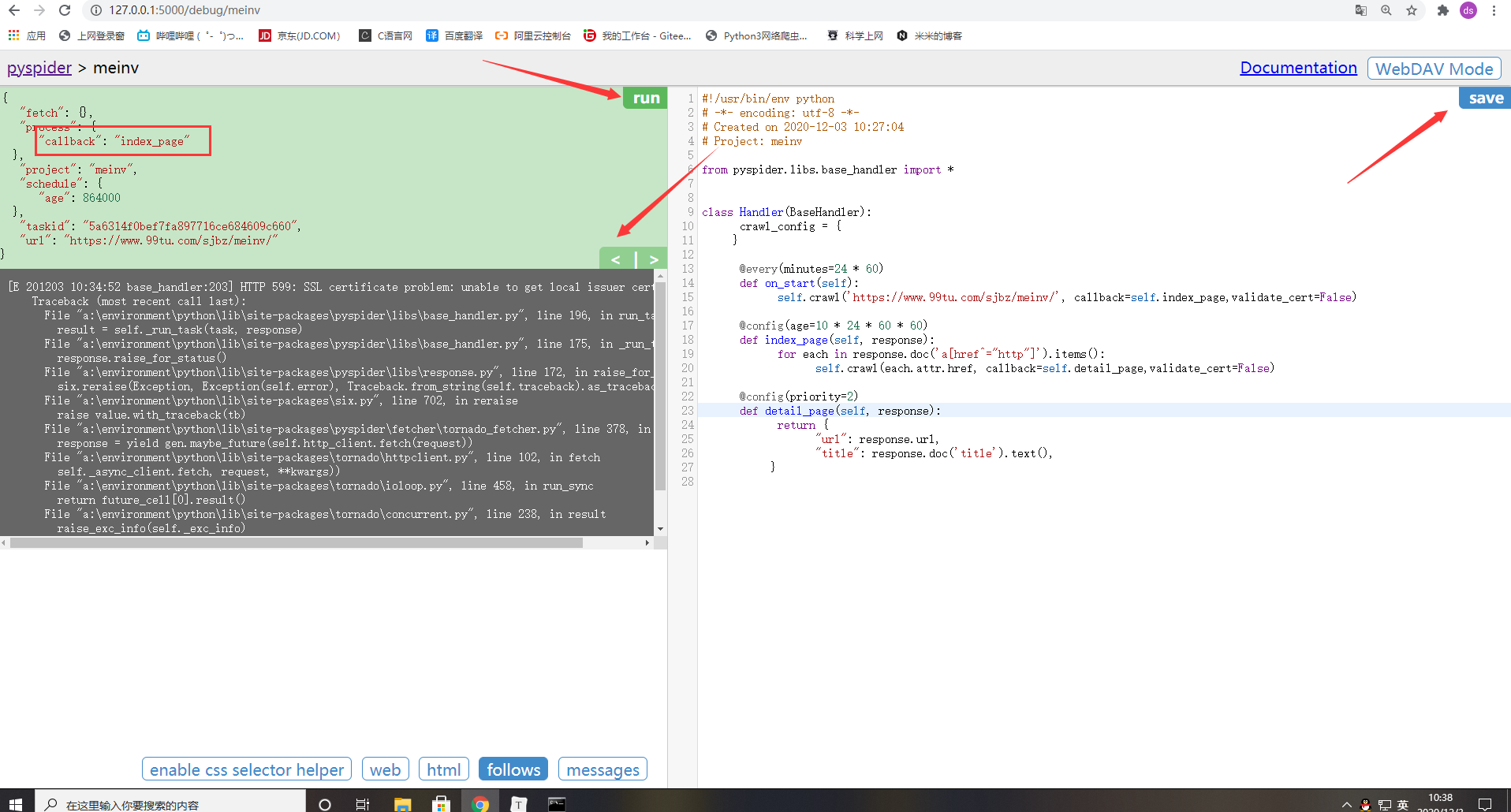The width and height of the screenshot is (1511, 812).
Task: Open the 科学上网 bookmark
Action: click(x=855, y=35)
